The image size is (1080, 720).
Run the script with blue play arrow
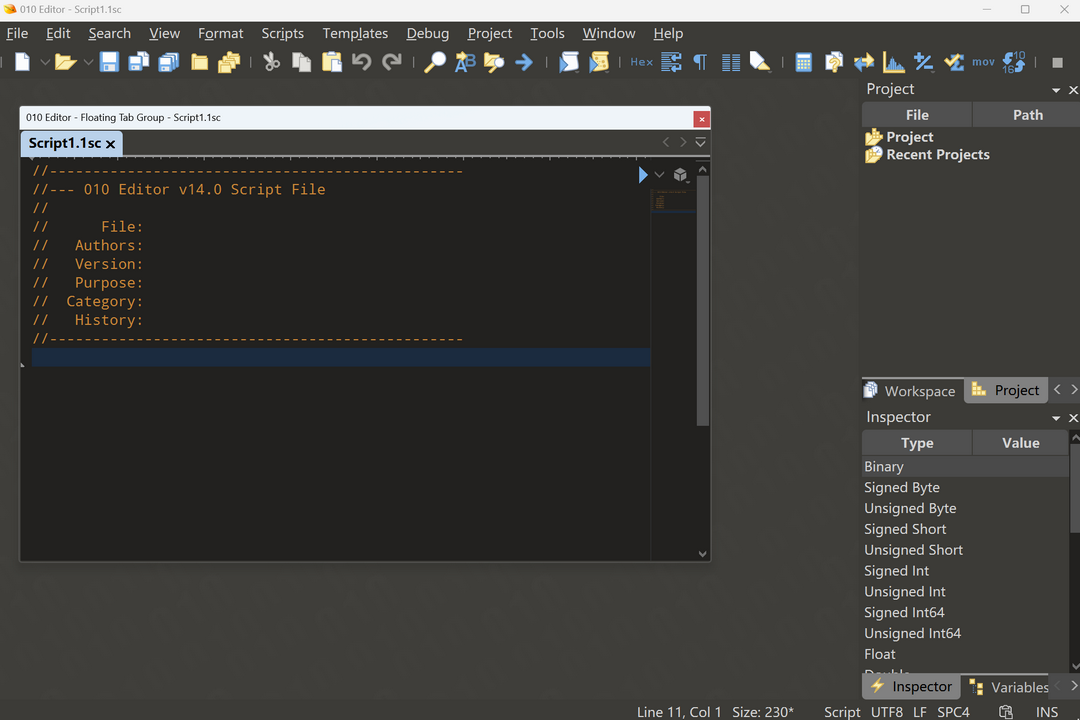(643, 175)
